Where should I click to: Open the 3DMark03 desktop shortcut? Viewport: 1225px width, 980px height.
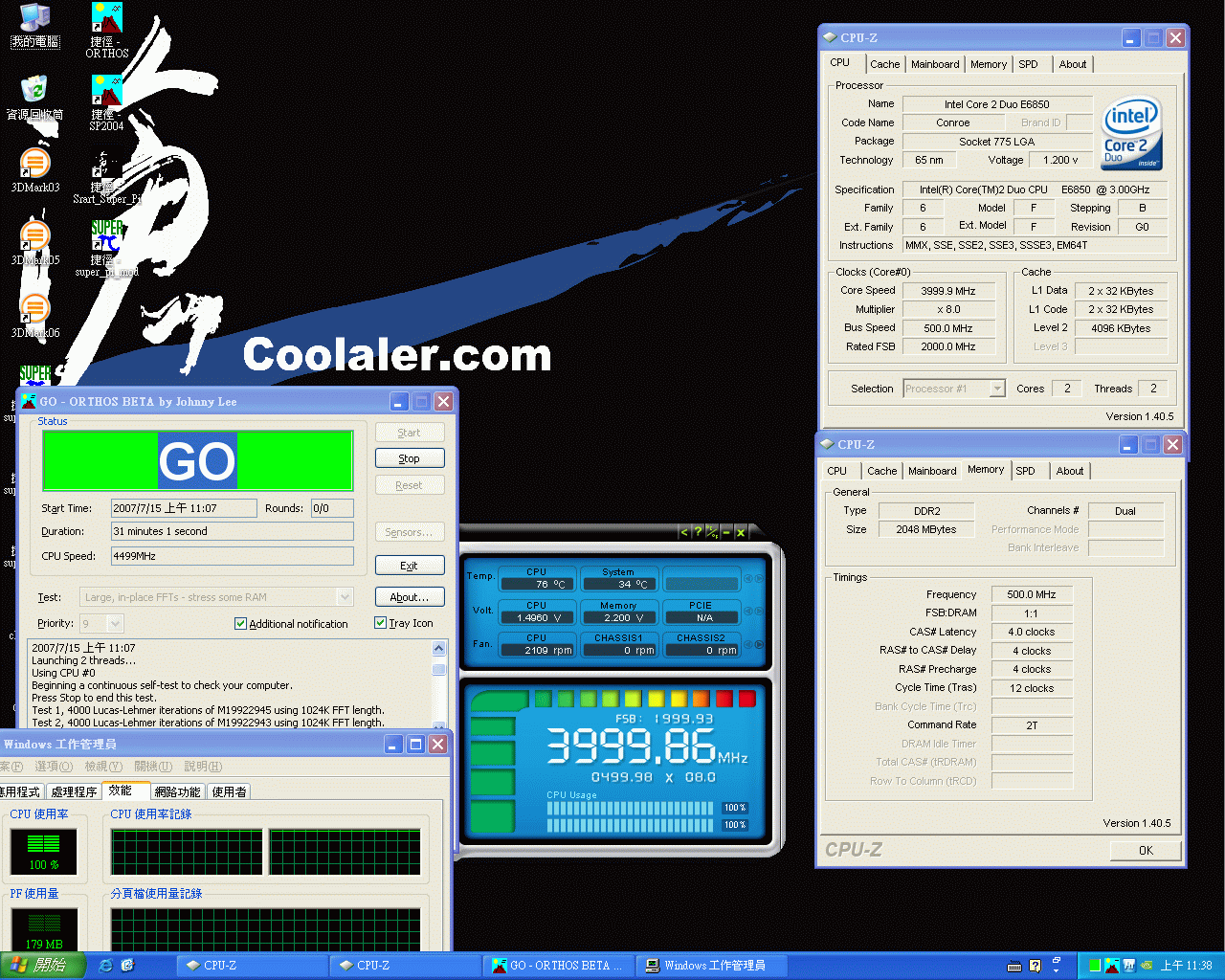(35, 170)
